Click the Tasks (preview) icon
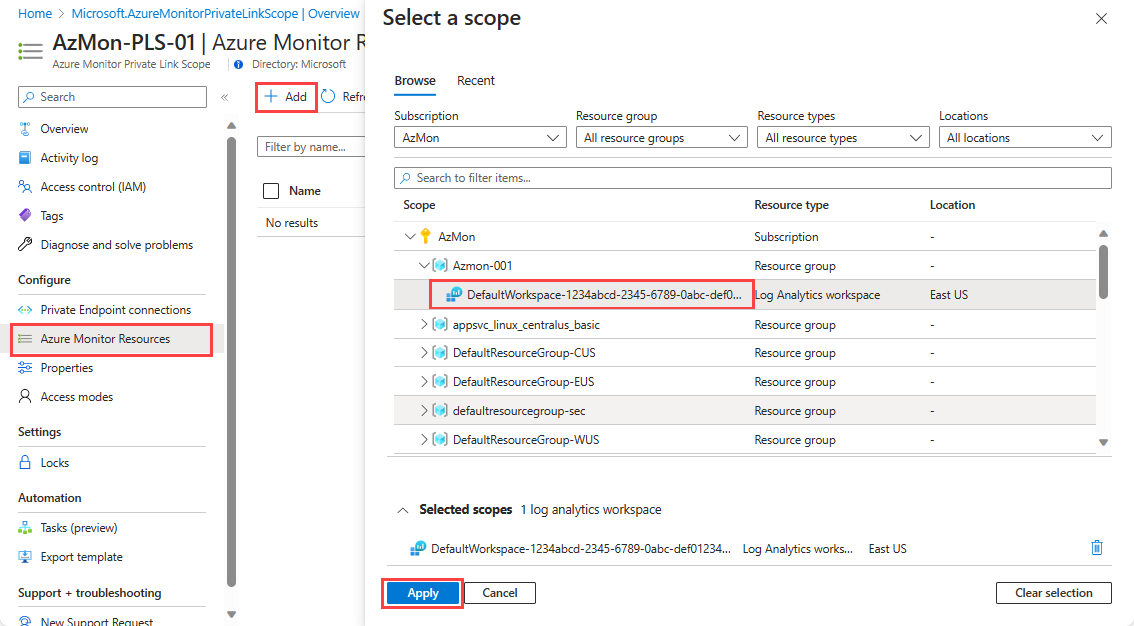Screen dimensions: 1134x626 tap(25, 528)
